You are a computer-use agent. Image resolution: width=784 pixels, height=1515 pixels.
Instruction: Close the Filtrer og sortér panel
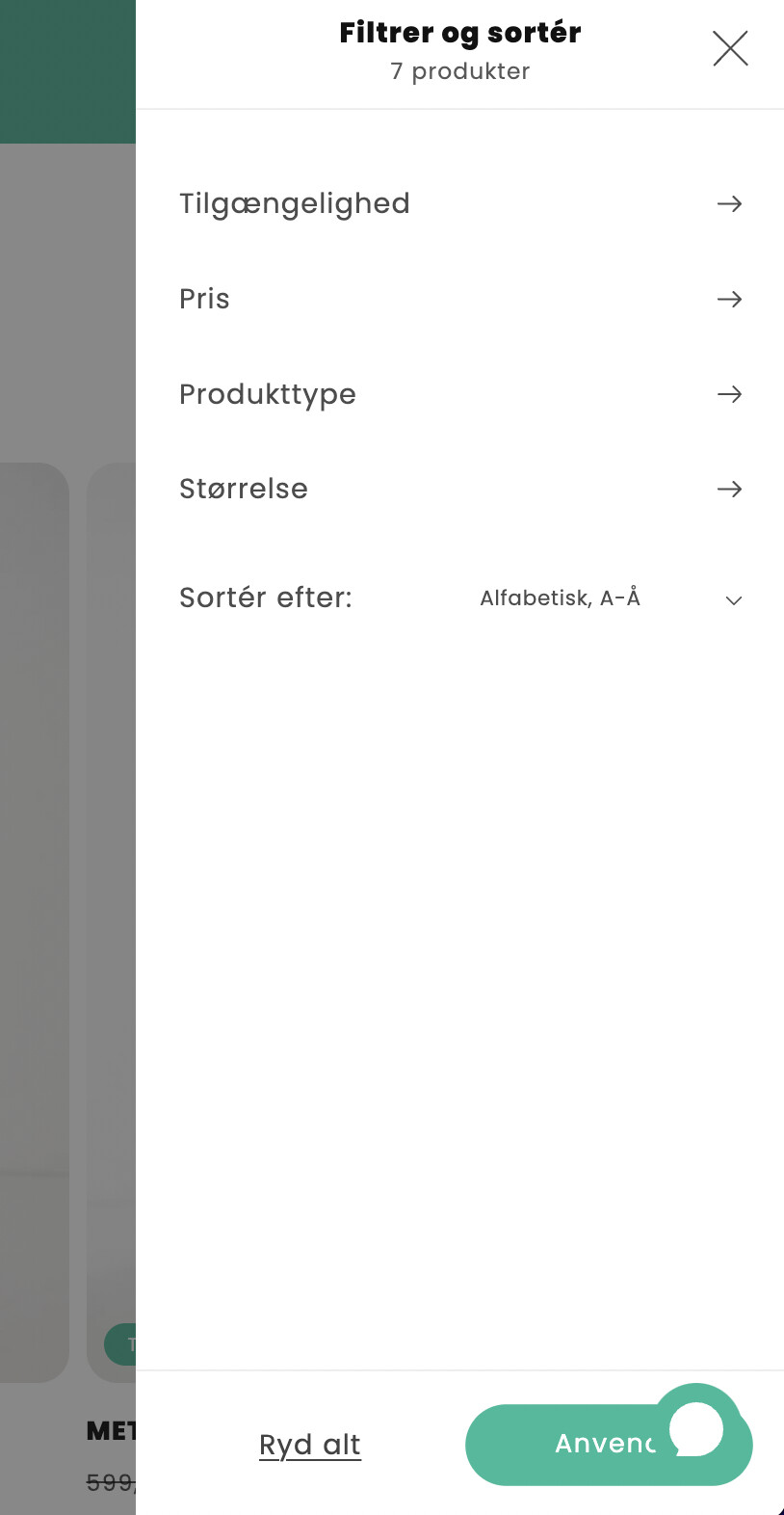730,47
